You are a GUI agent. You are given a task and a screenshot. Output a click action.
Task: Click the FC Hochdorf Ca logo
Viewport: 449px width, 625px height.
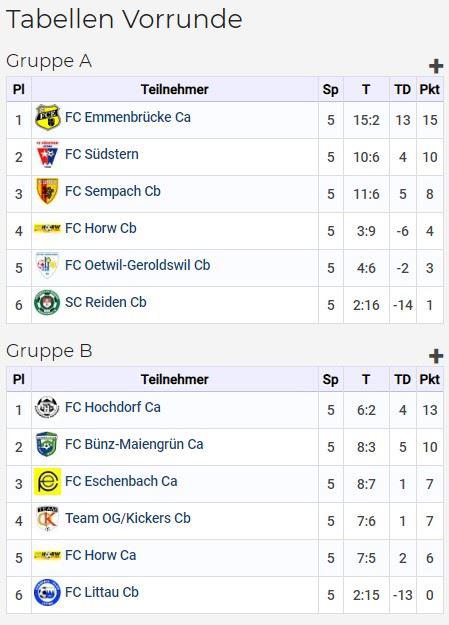coord(47,407)
